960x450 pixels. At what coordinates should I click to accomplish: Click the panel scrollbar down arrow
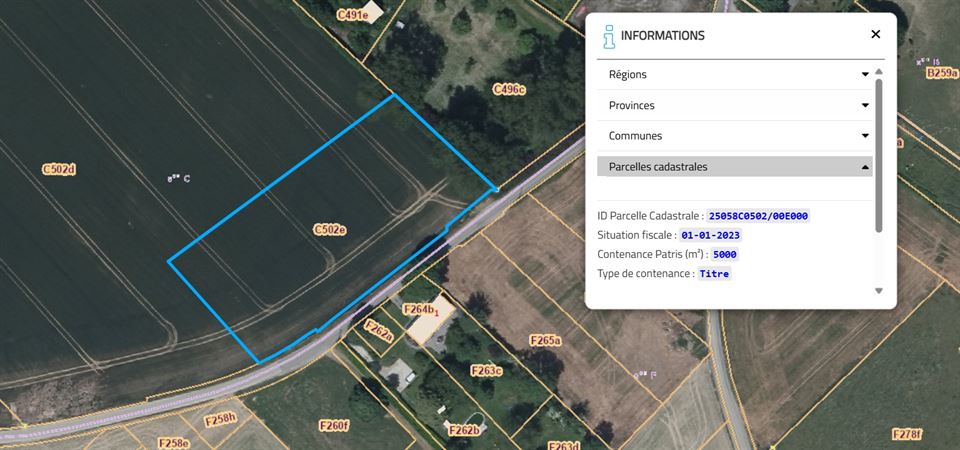[879, 291]
